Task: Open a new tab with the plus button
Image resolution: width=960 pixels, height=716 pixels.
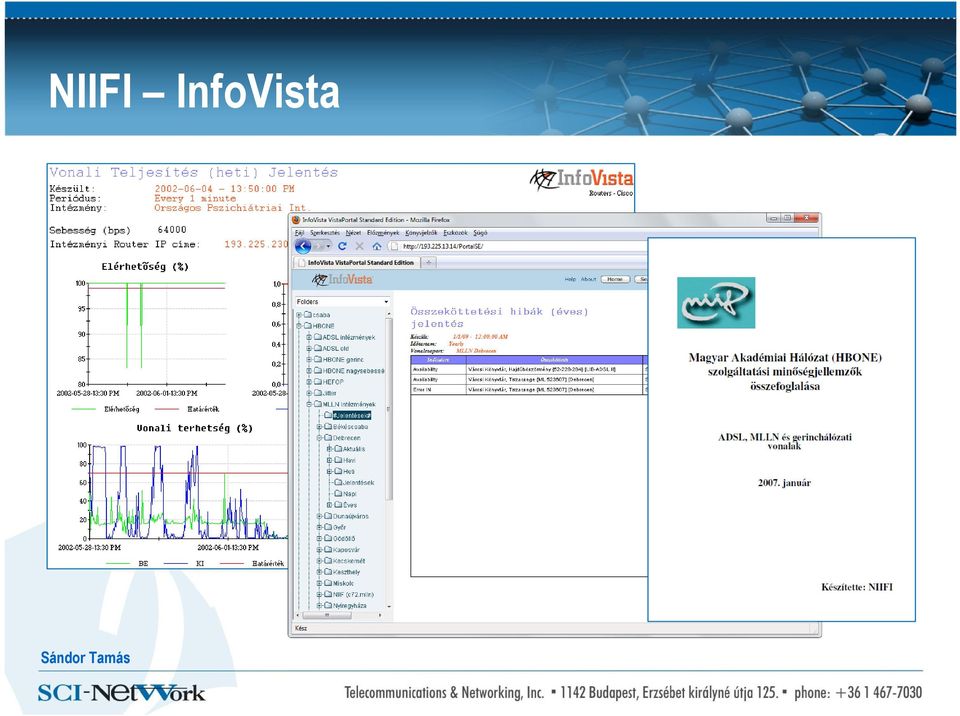Action: coord(429,263)
